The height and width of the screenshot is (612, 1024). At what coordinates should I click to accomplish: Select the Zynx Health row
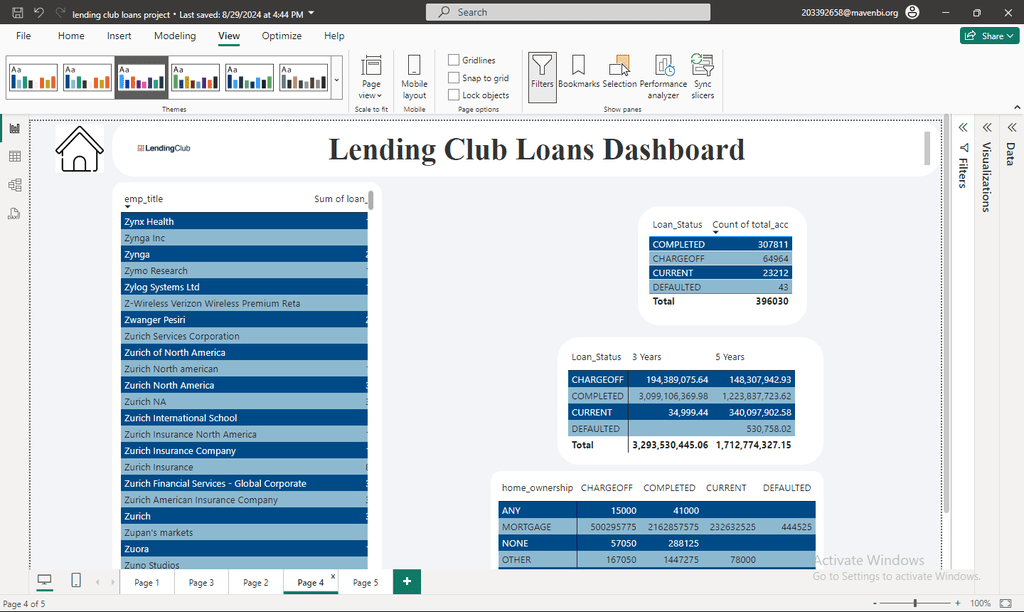click(244, 221)
